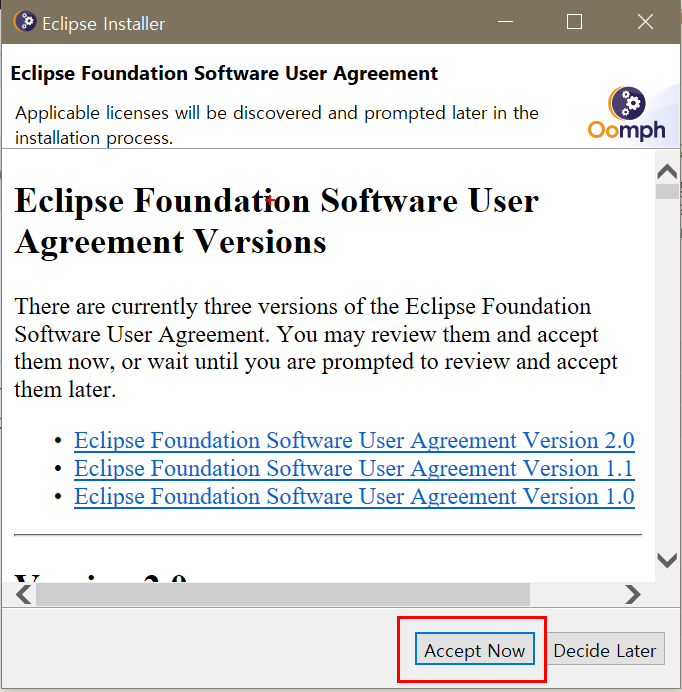Viewport: 682px width, 692px height.
Task: Minimize the Eclipse Installer window
Action: (505, 22)
